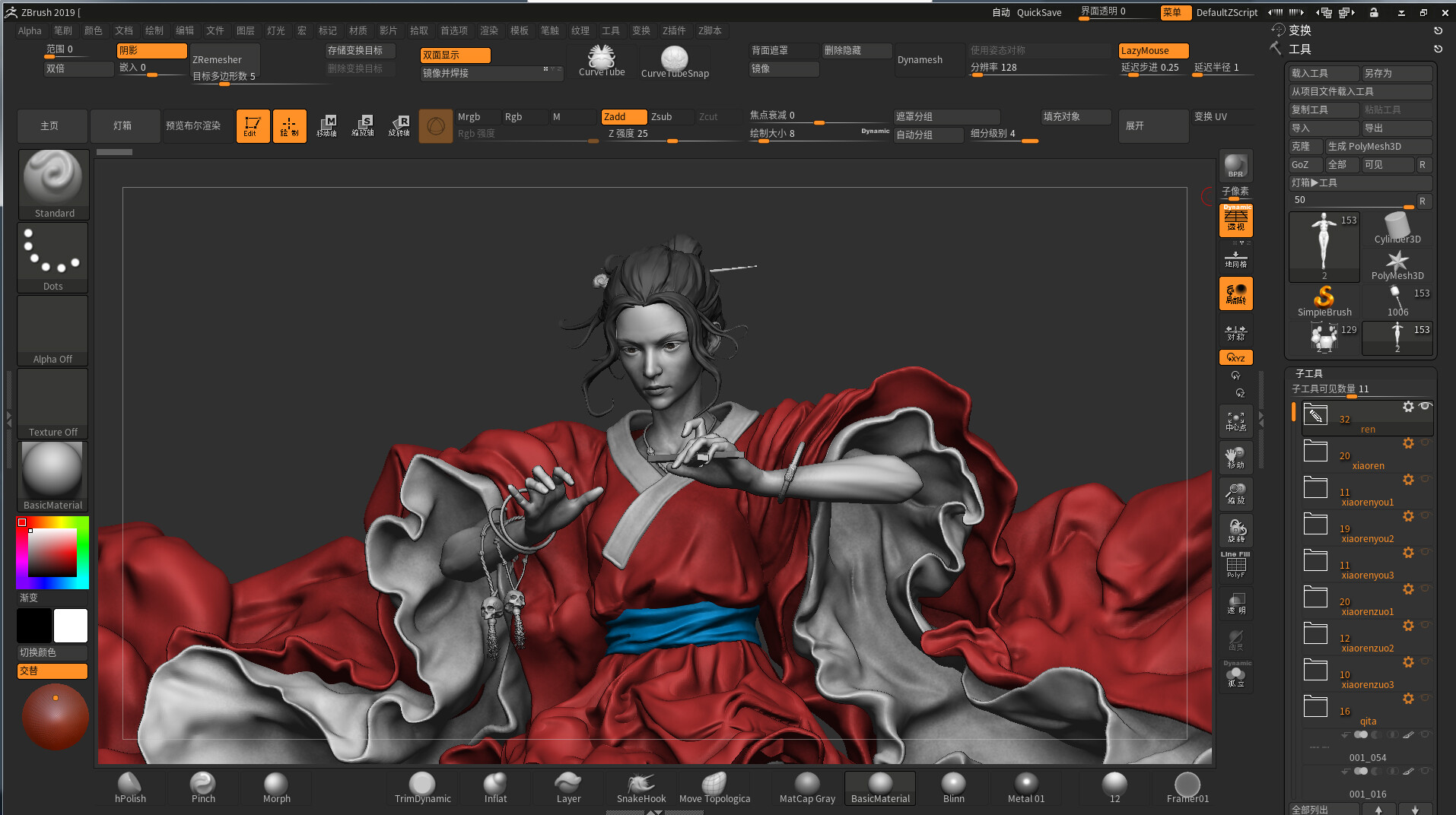Screen dimensions: 1456x815
Task: Click the 移动 move view icon
Action: 1235,458
